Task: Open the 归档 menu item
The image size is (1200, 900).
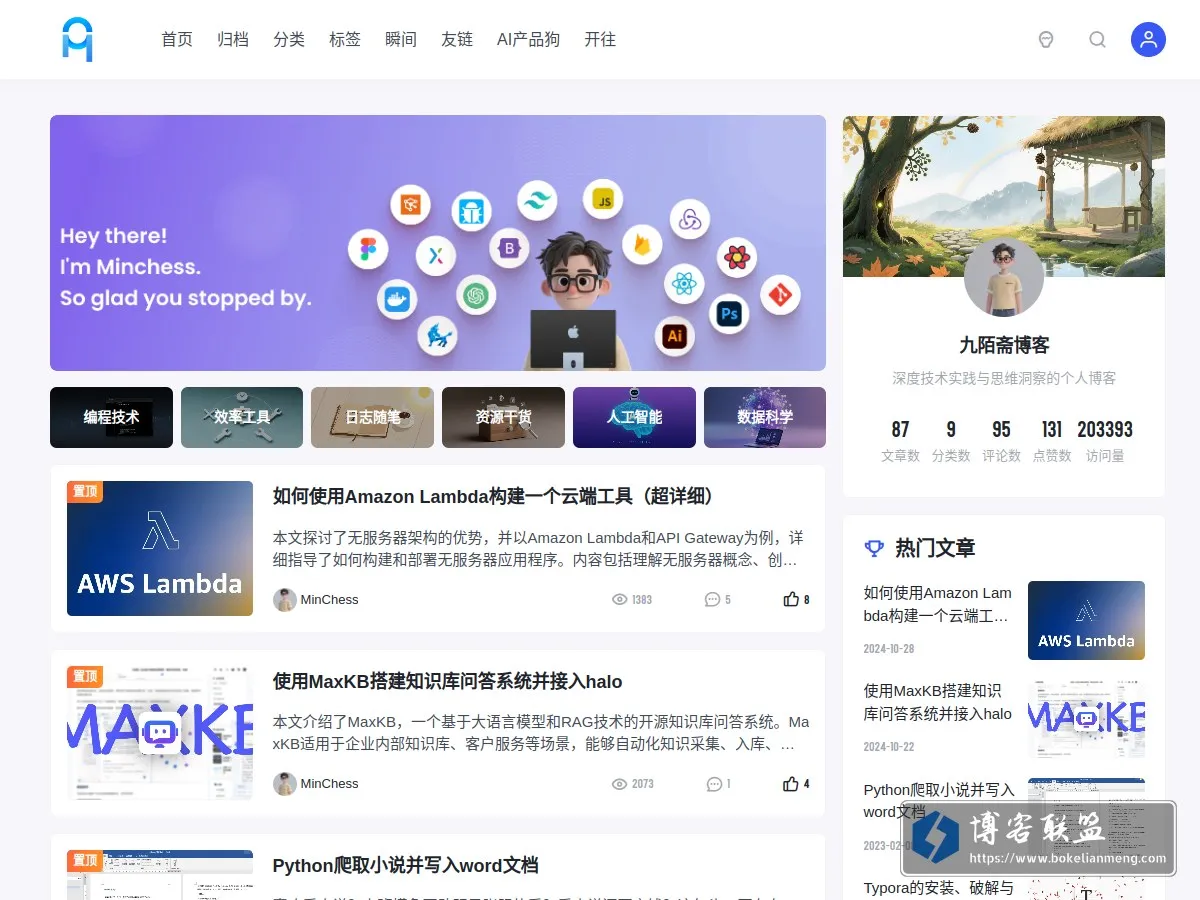Action: click(x=233, y=40)
